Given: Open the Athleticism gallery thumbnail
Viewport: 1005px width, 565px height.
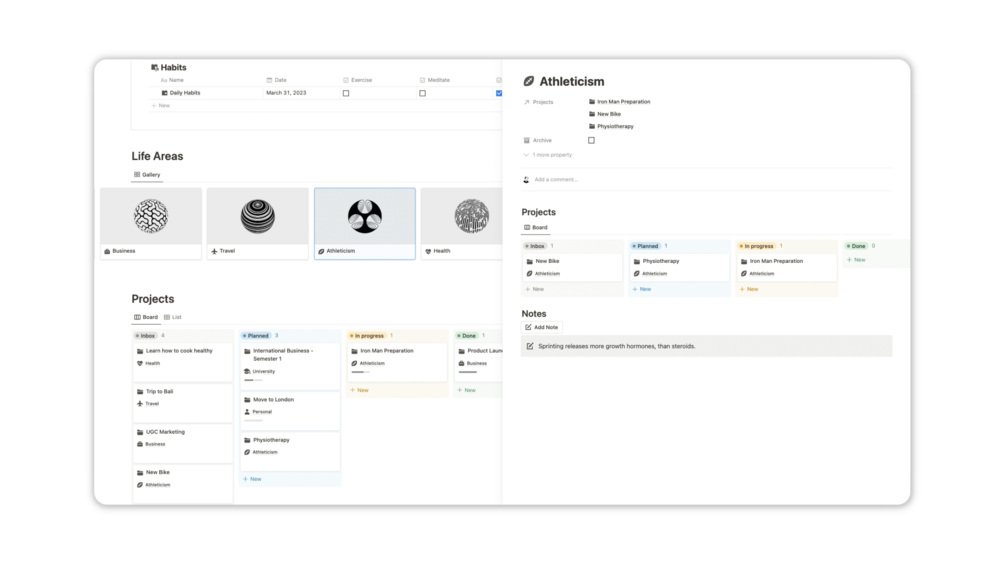Looking at the screenshot, I should click(365, 216).
